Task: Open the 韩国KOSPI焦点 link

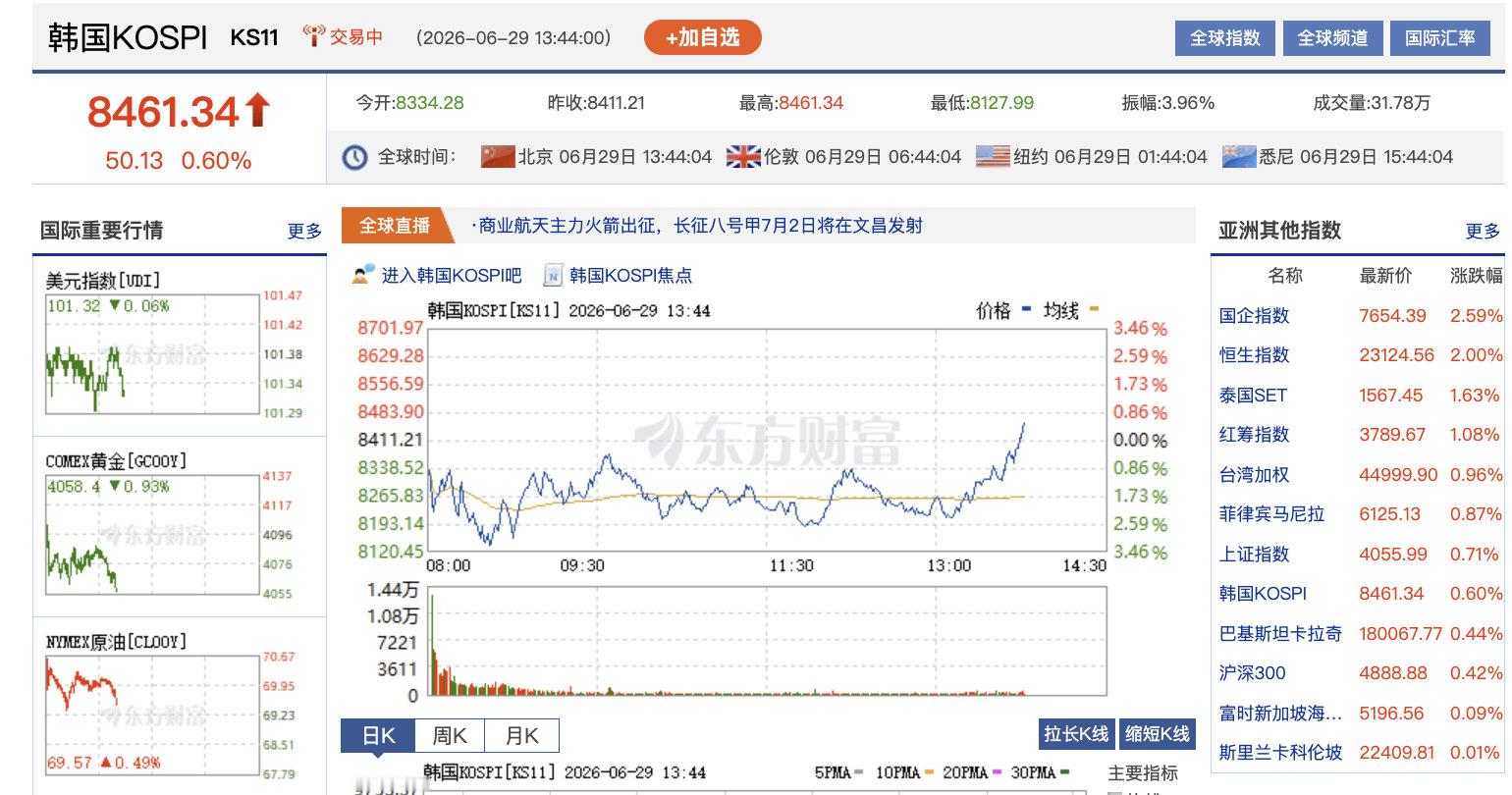Action: tap(630, 276)
